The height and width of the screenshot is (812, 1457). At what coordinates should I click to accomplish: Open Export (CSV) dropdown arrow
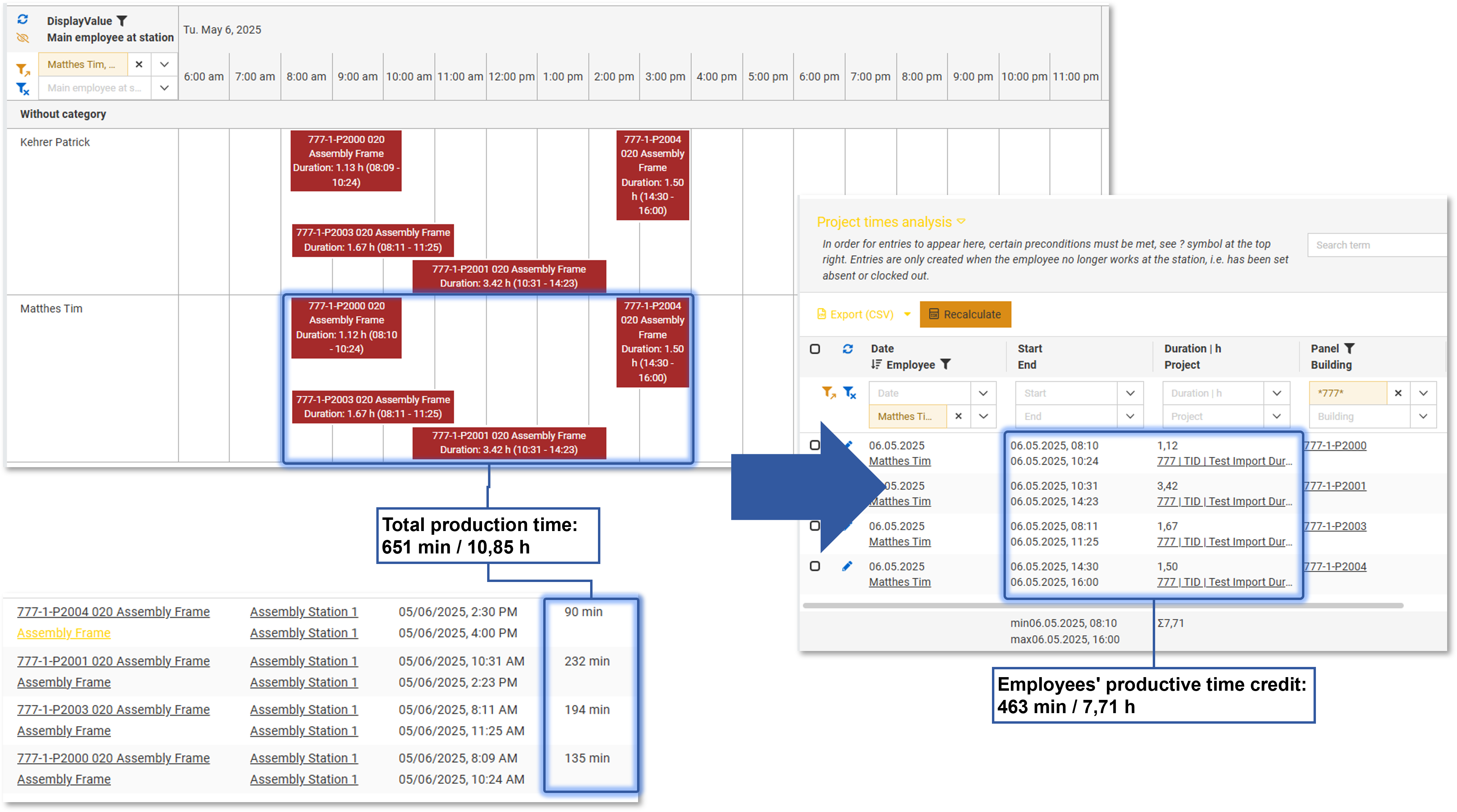tap(907, 314)
